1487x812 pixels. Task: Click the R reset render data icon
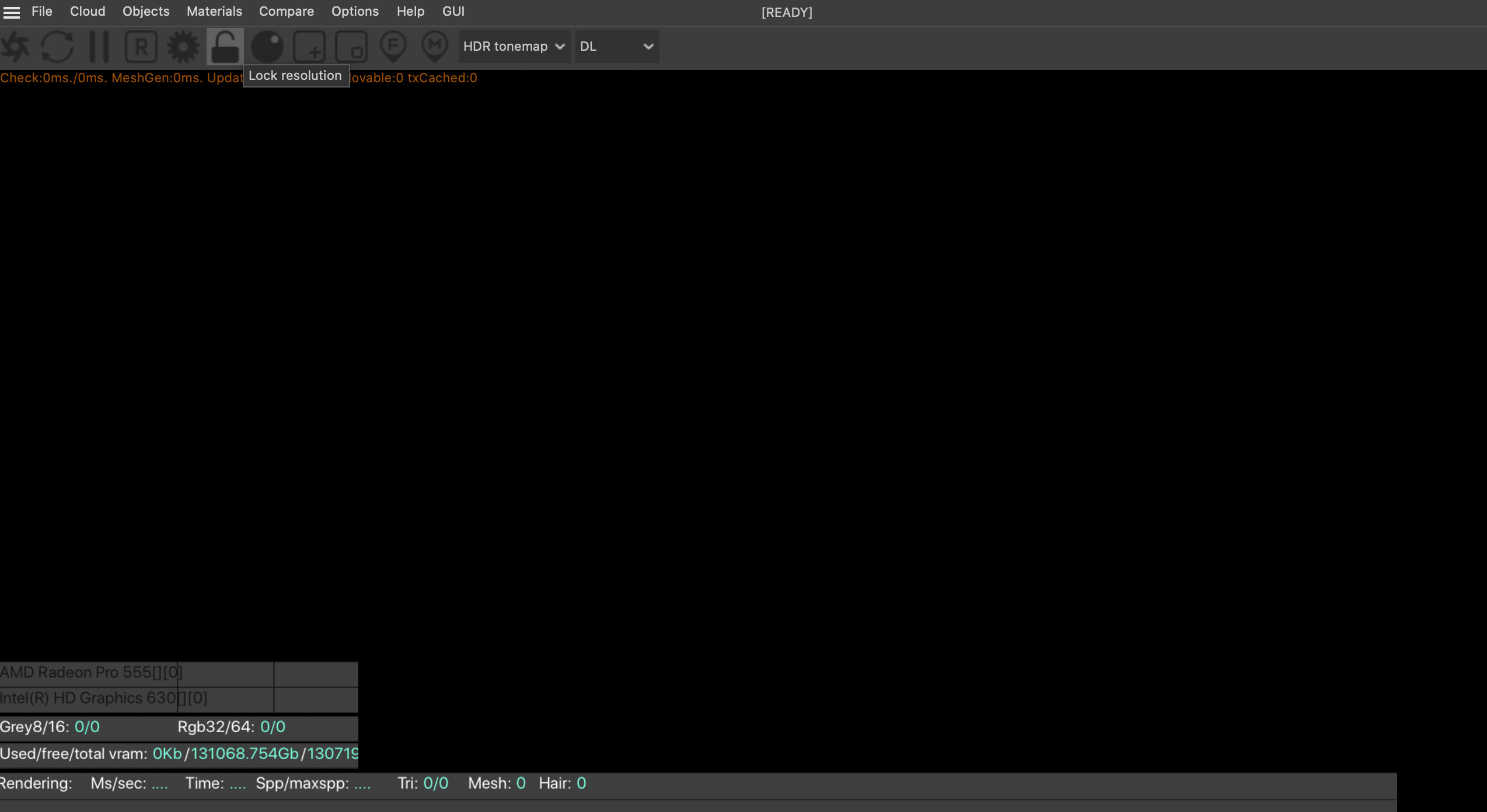click(141, 47)
